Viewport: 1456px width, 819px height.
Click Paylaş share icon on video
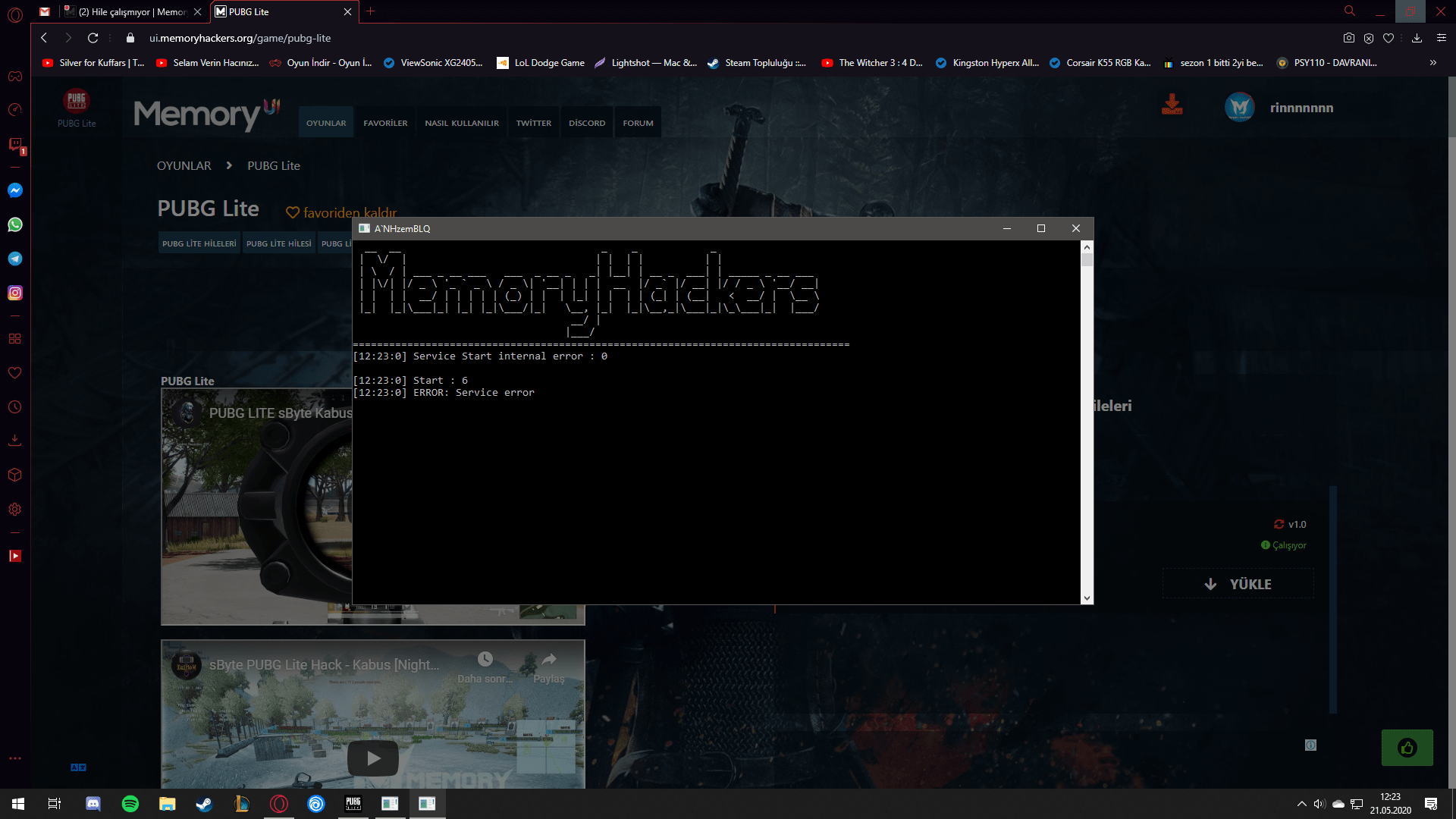coord(549,659)
